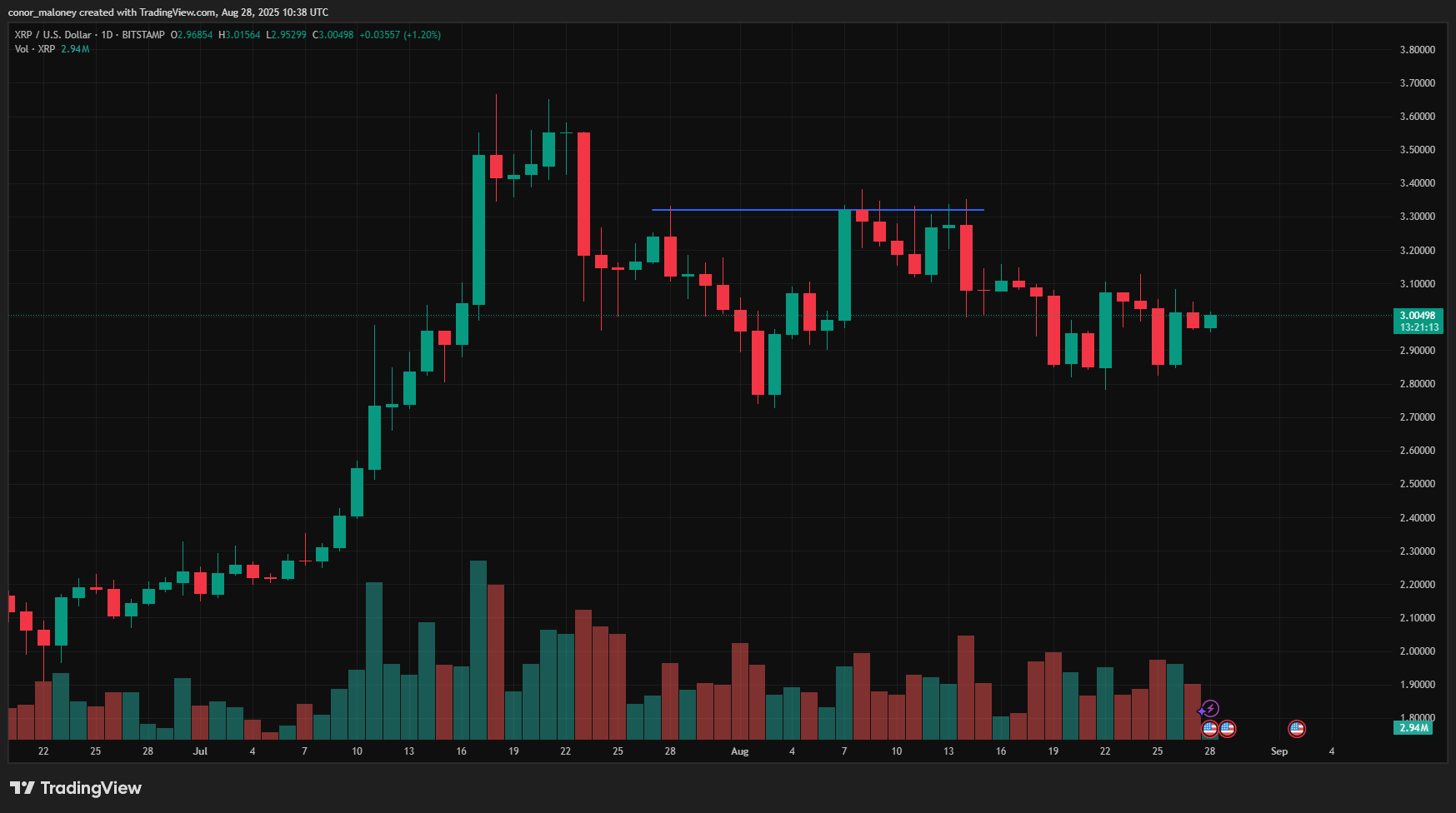Click the 3.40000 price axis label
1456x813 pixels.
click(1418, 183)
